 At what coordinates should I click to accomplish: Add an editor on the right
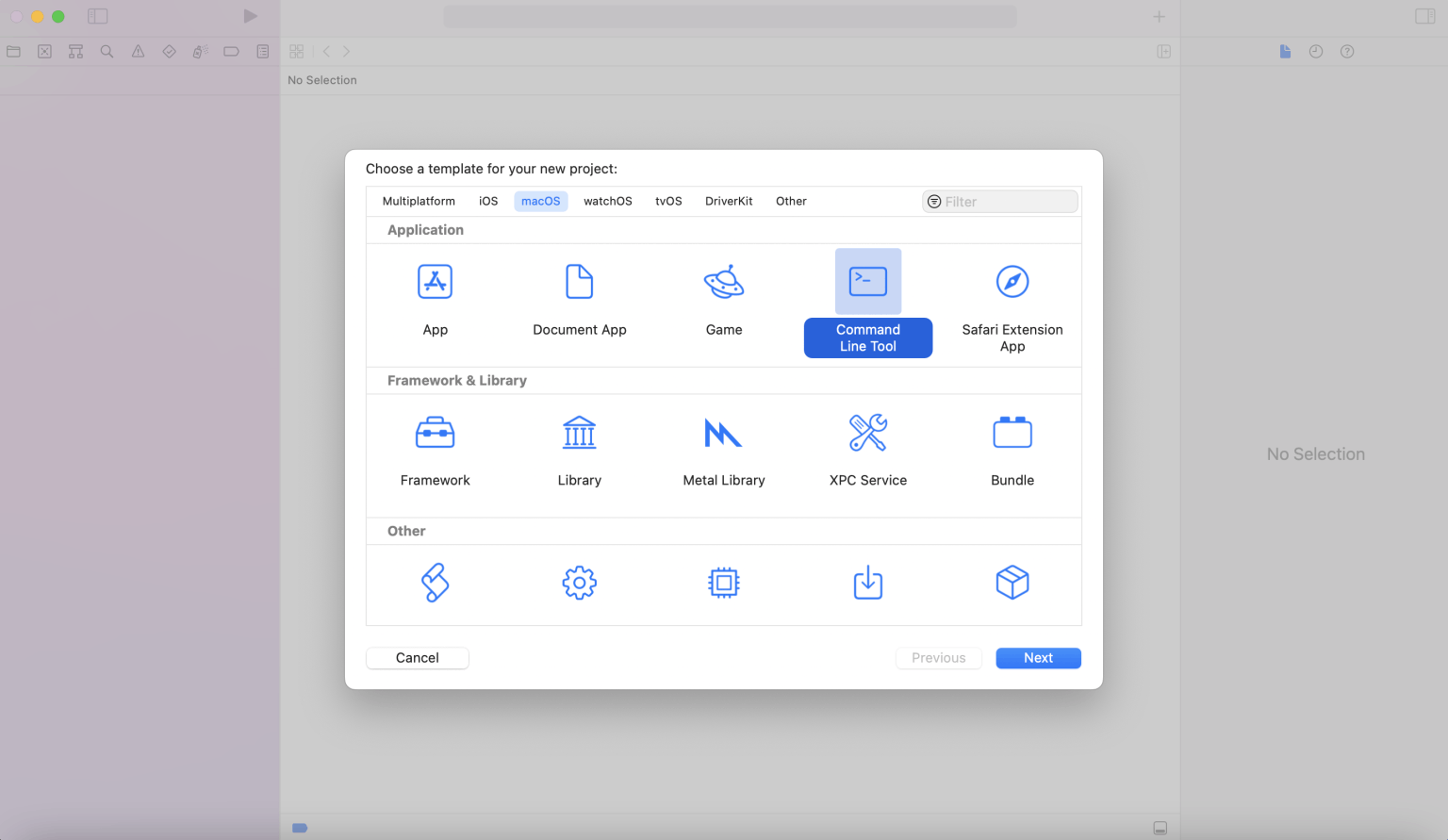(x=1163, y=52)
